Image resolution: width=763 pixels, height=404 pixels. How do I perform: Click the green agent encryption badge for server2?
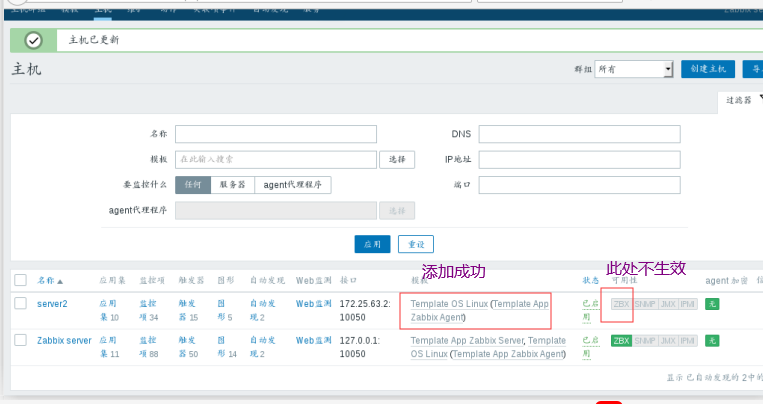coord(712,304)
